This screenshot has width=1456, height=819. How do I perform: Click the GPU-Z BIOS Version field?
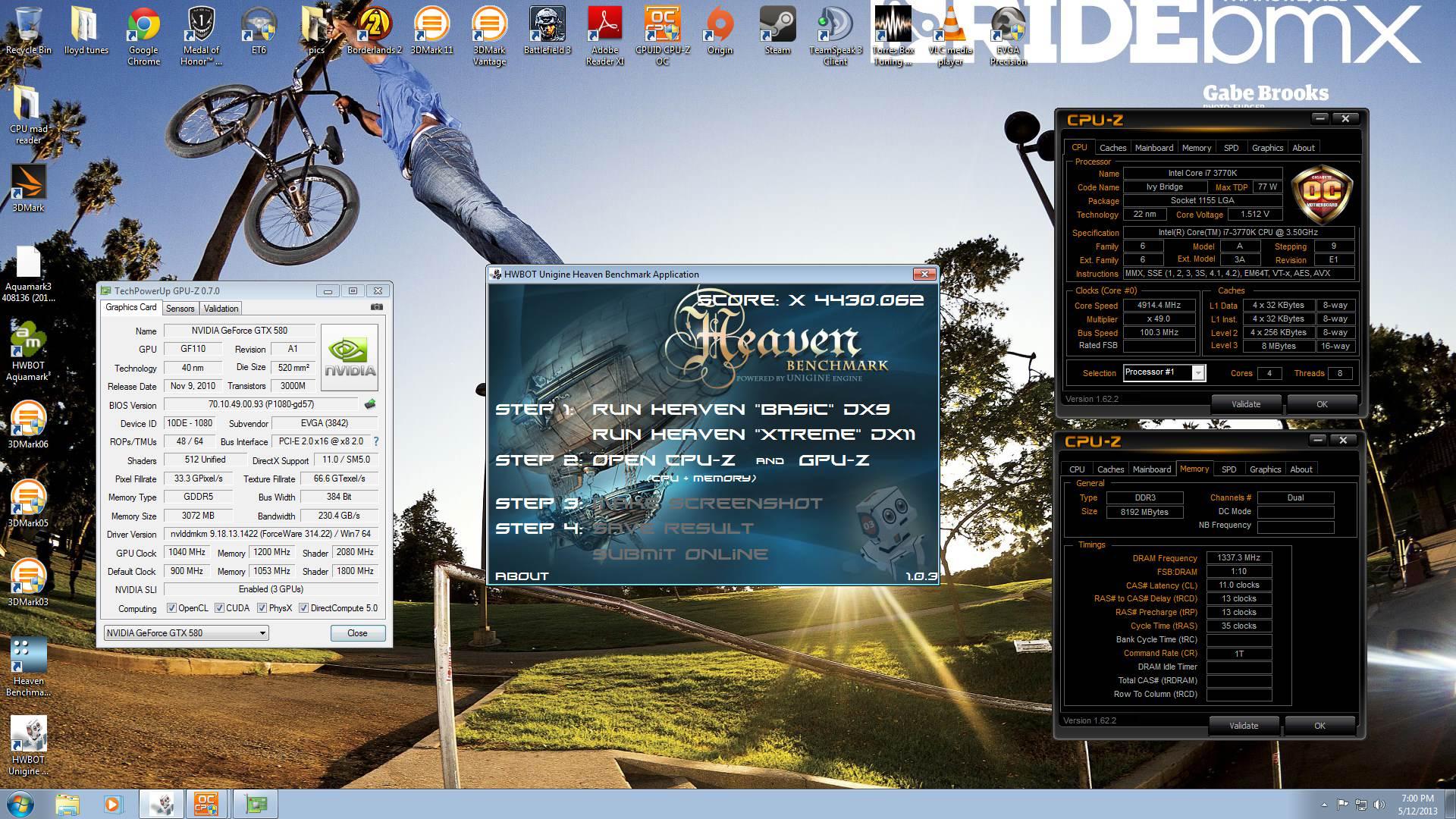point(261,404)
